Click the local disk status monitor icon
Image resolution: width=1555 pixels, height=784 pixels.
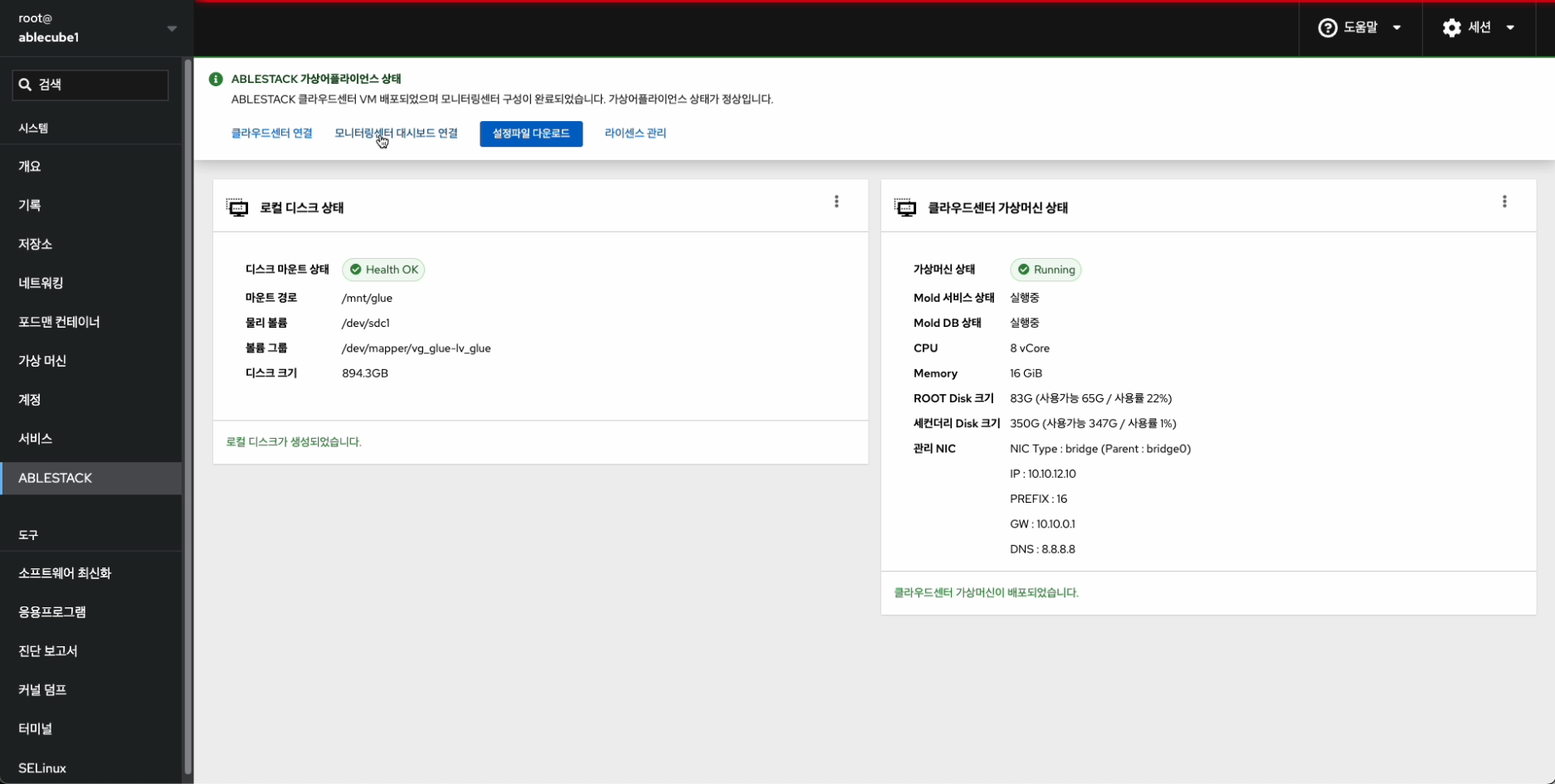237,207
